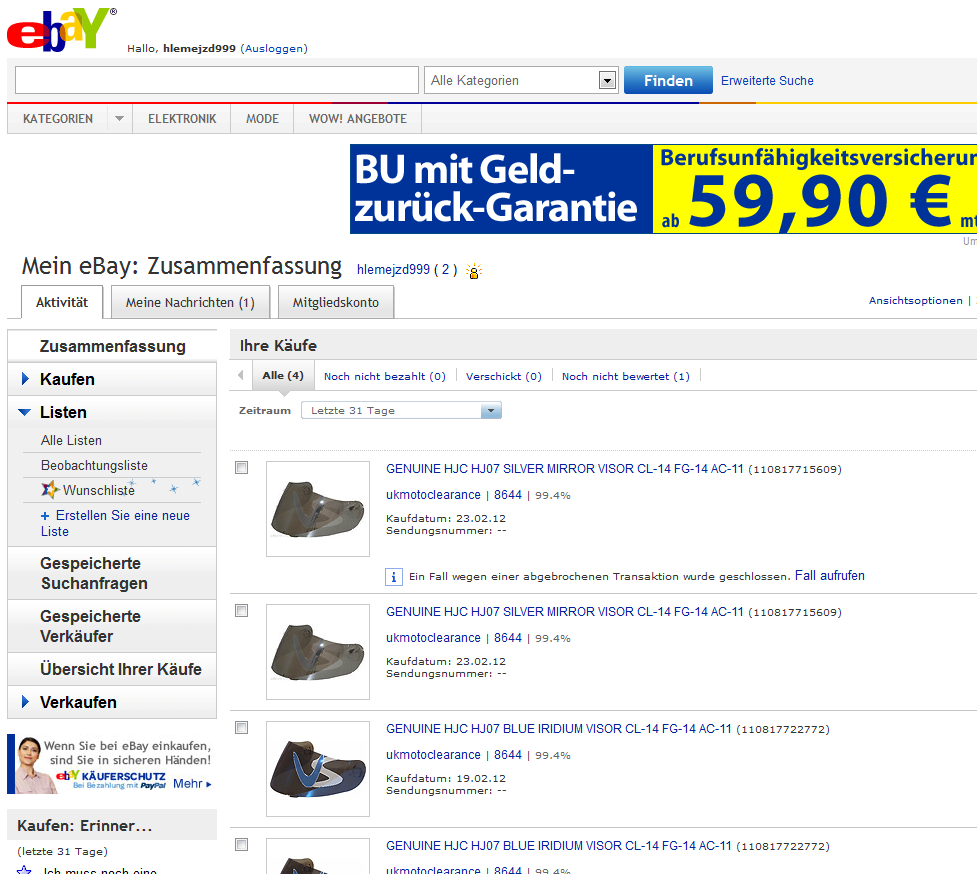The image size is (977, 874).
Task: Click the left scroll arrow before Alle (4)
Action: pyautogui.click(x=241, y=375)
